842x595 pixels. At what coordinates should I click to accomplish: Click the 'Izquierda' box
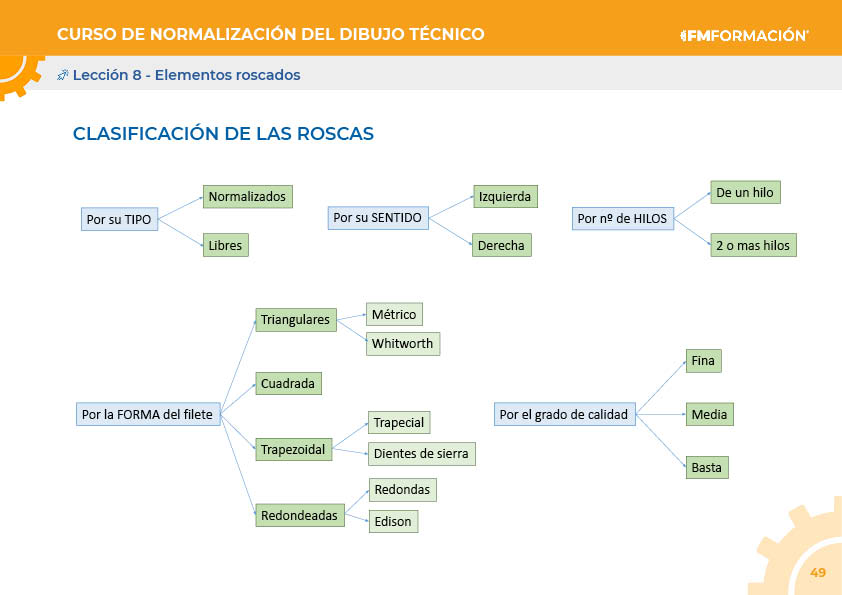[505, 196]
